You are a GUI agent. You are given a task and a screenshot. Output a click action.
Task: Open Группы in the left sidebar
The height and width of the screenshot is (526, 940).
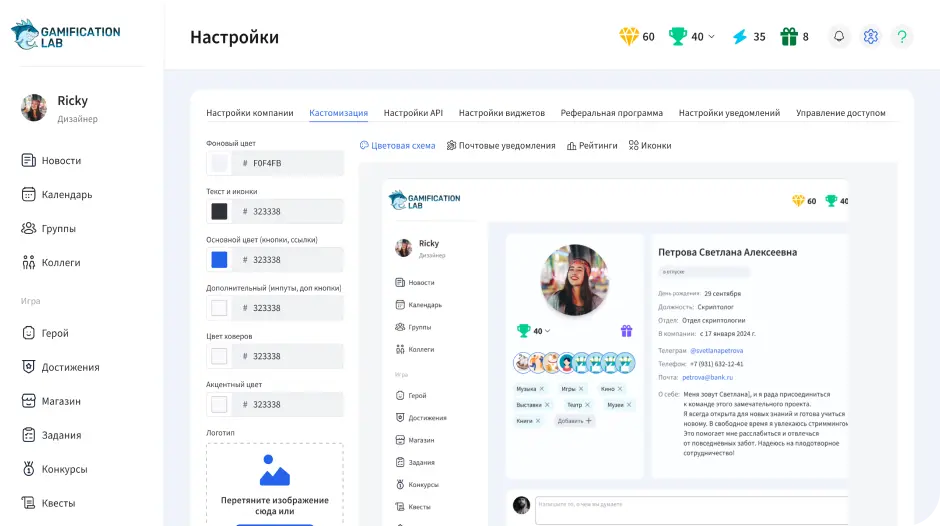coord(49,229)
